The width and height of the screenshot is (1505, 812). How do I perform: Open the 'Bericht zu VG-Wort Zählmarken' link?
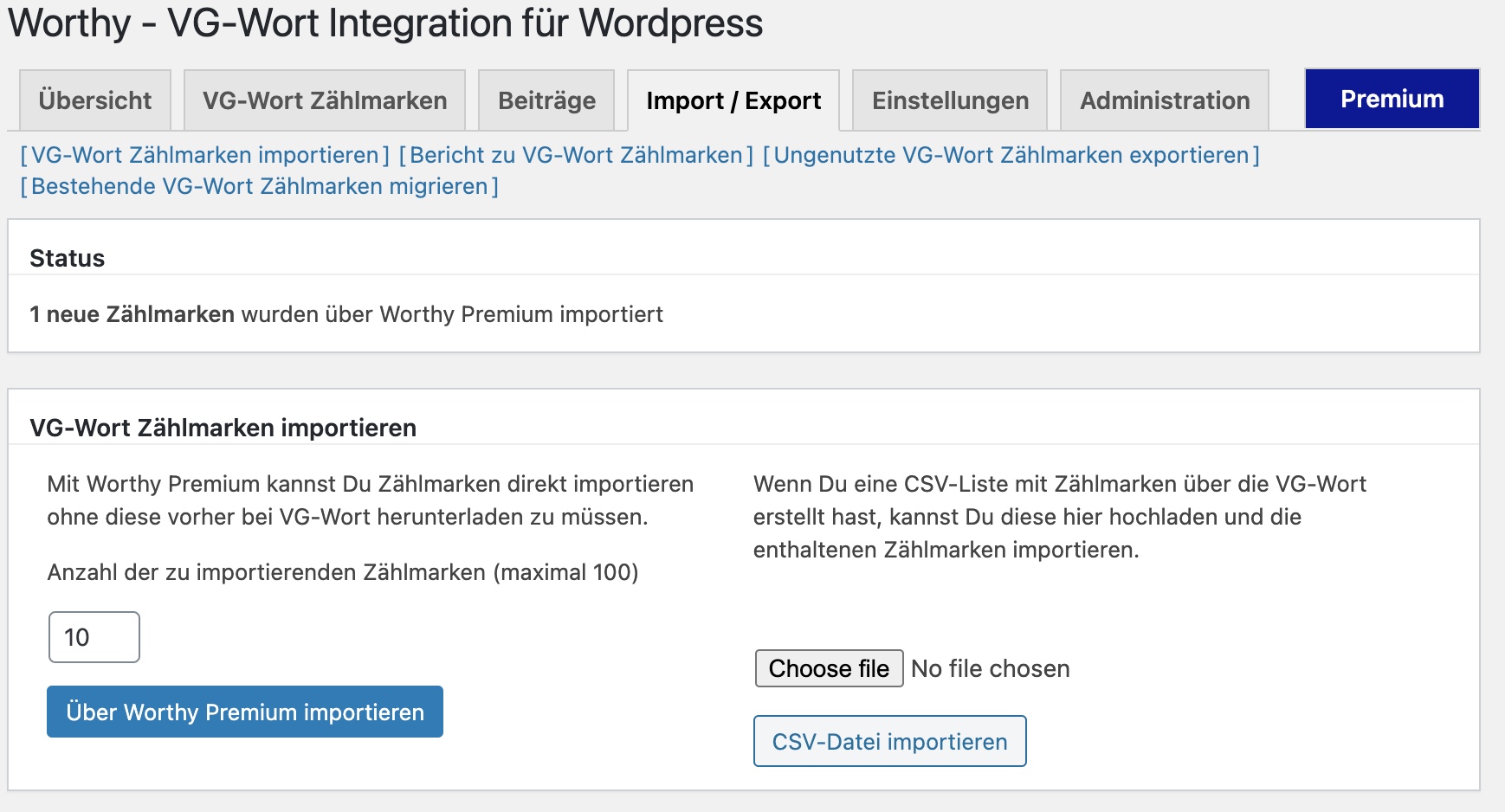[576, 155]
